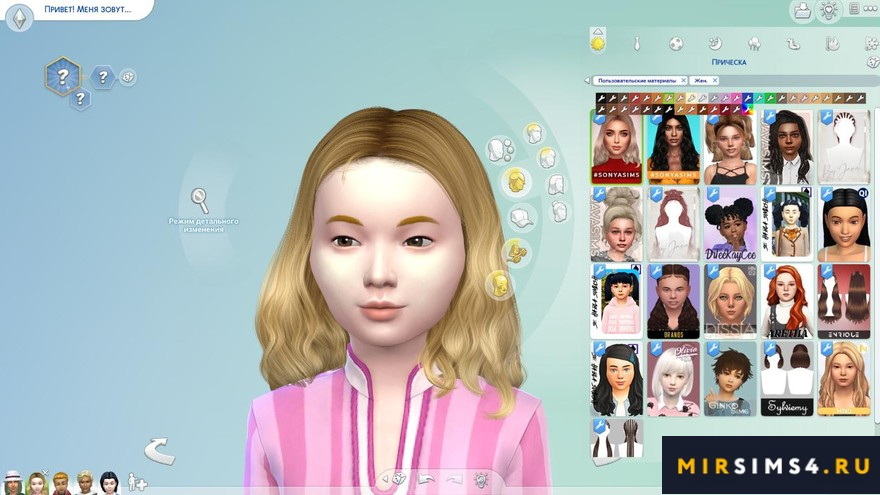Switch to Party outfit icon

coord(754,44)
